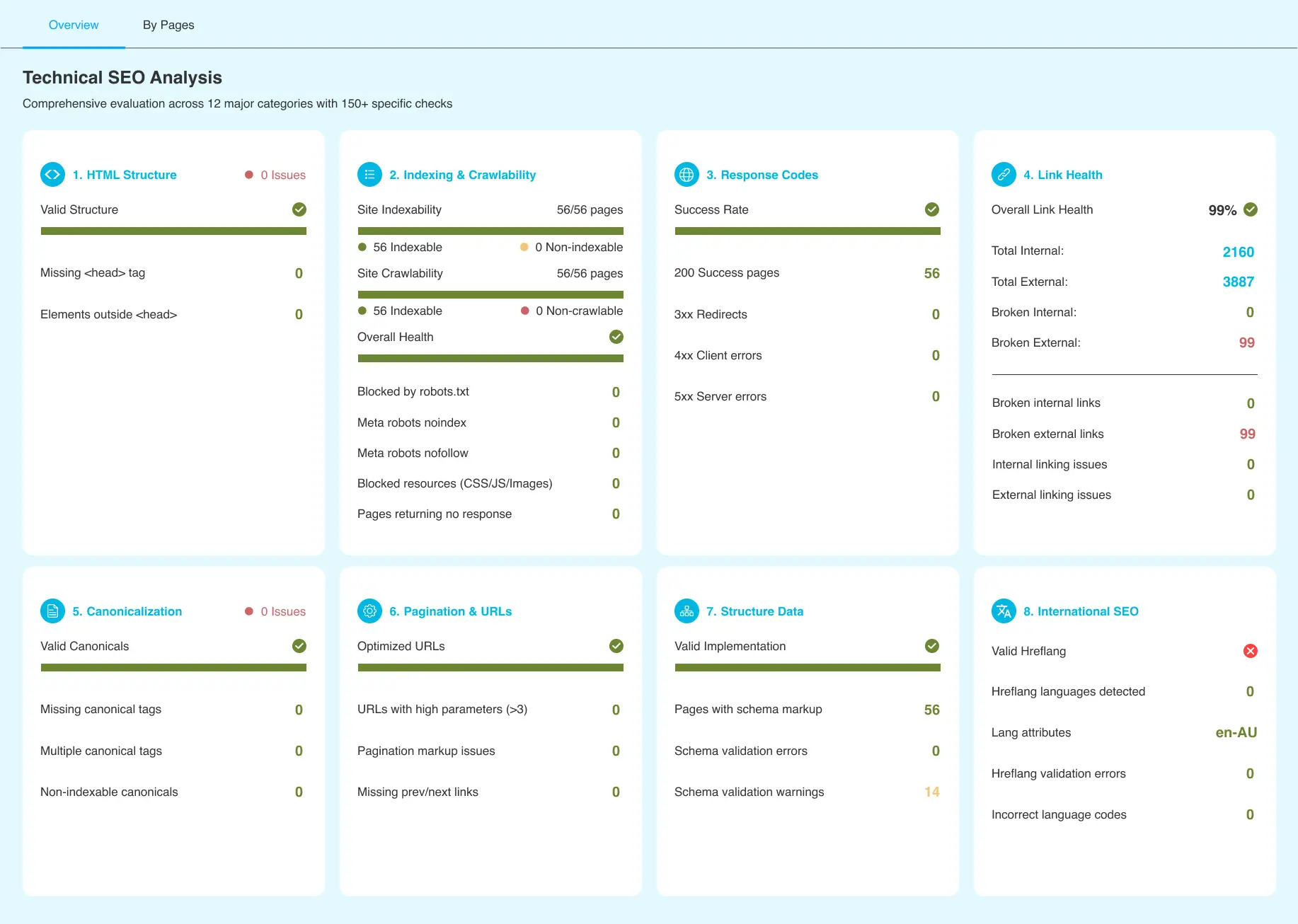Click the Structure Data hierarchy icon
The width and height of the screenshot is (1298, 924).
pyautogui.click(x=687, y=611)
